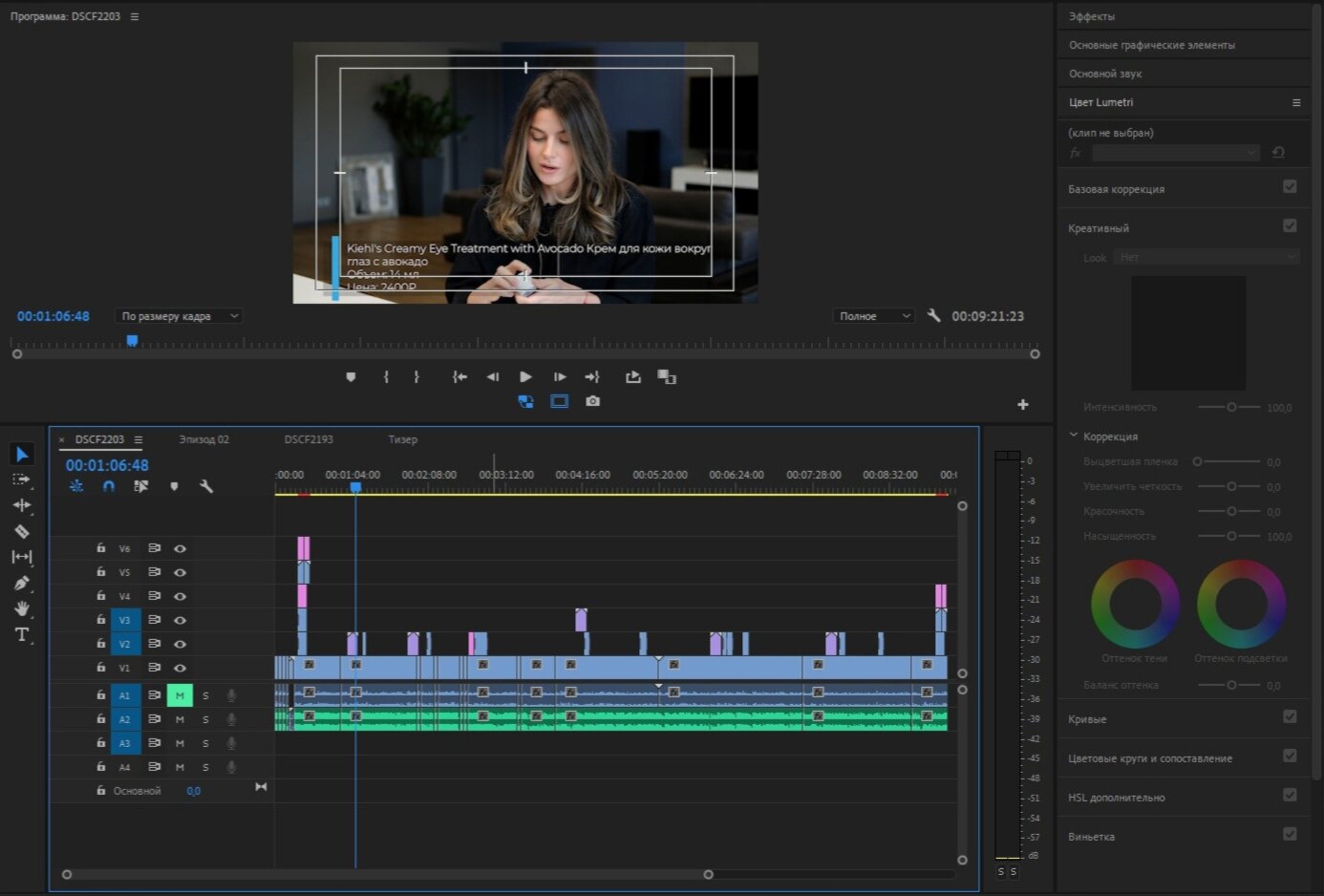1324x896 pixels.
Task: Play the sequence in Program monitor
Action: click(x=525, y=377)
